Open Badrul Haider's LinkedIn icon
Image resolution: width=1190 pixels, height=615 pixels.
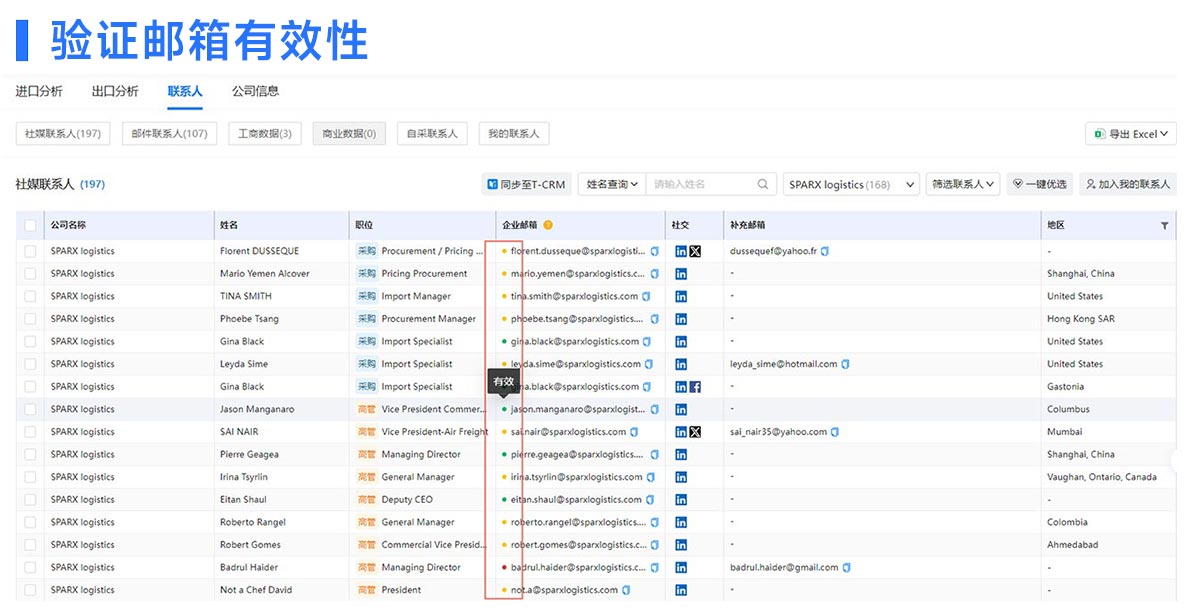(x=681, y=568)
